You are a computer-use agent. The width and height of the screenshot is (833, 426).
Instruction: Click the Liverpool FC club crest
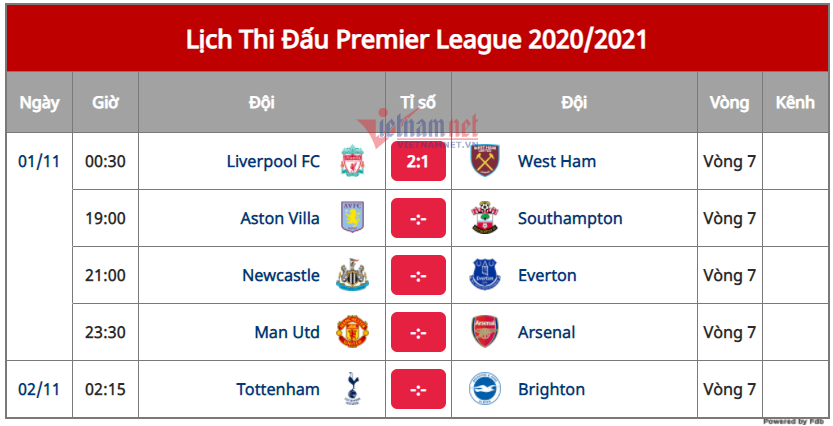pyautogui.click(x=351, y=161)
